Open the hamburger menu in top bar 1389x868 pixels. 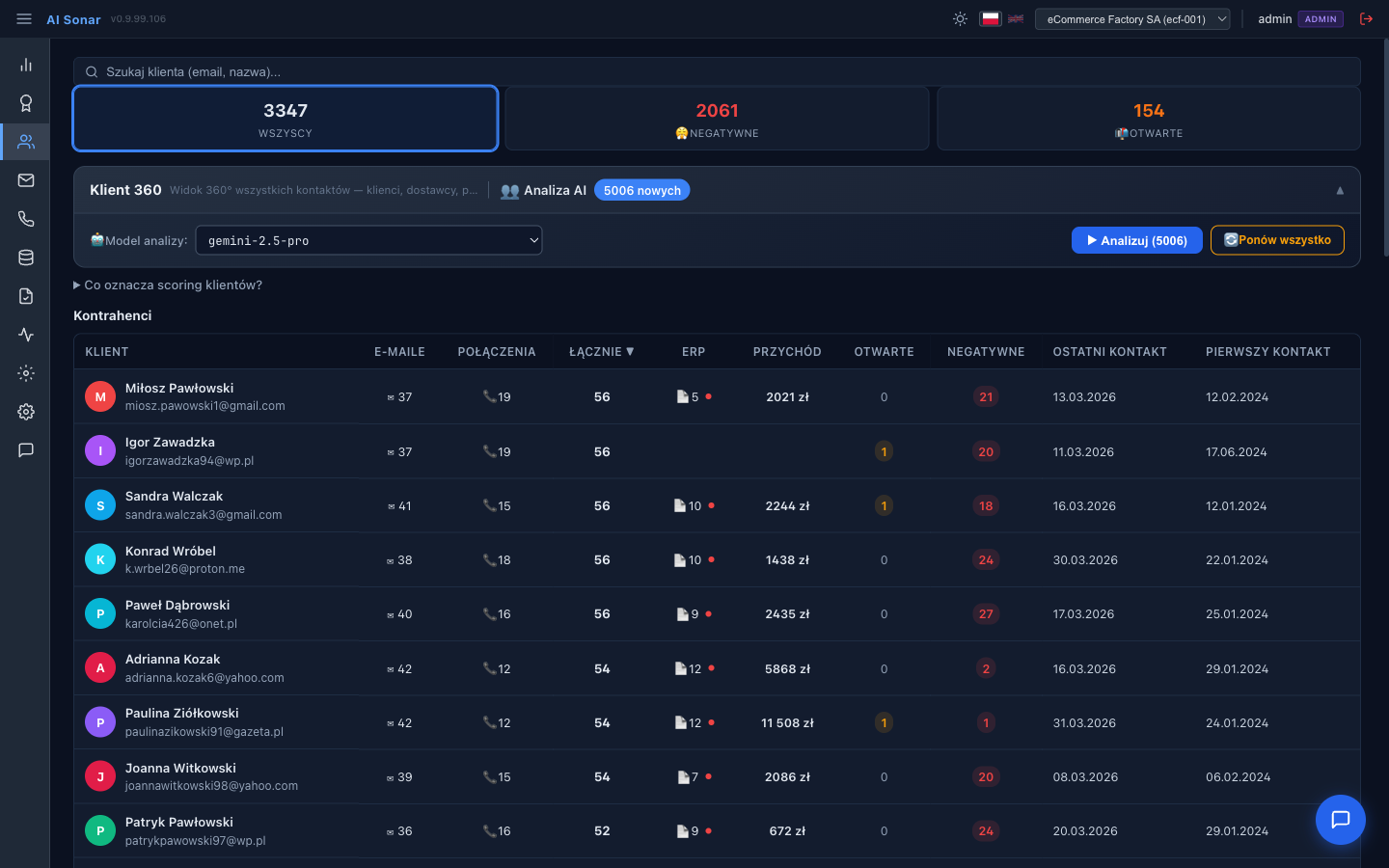[24, 19]
